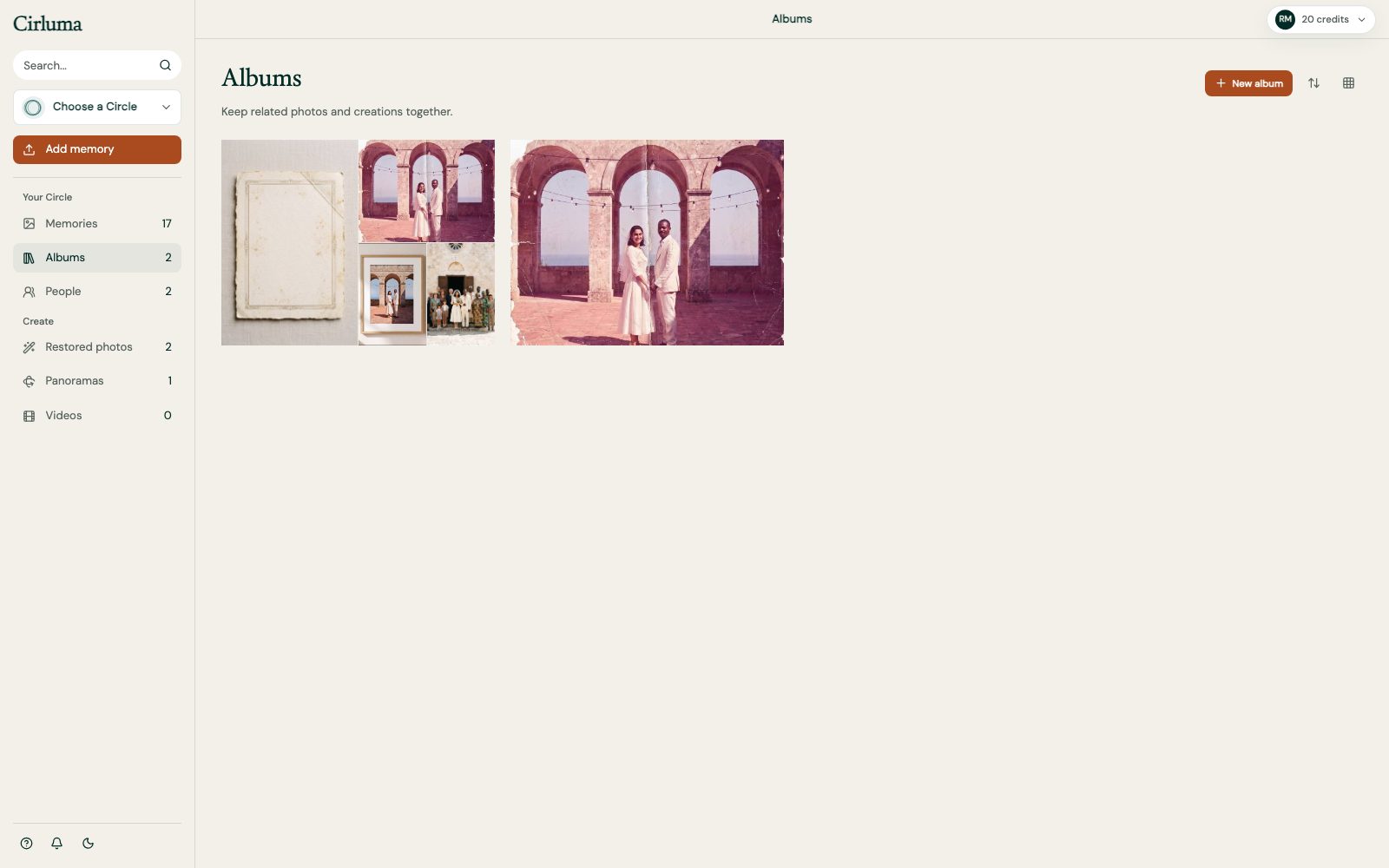Viewport: 1389px width, 868px height.
Task: Select the Albums sidebar item
Action: click(x=97, y=258)
